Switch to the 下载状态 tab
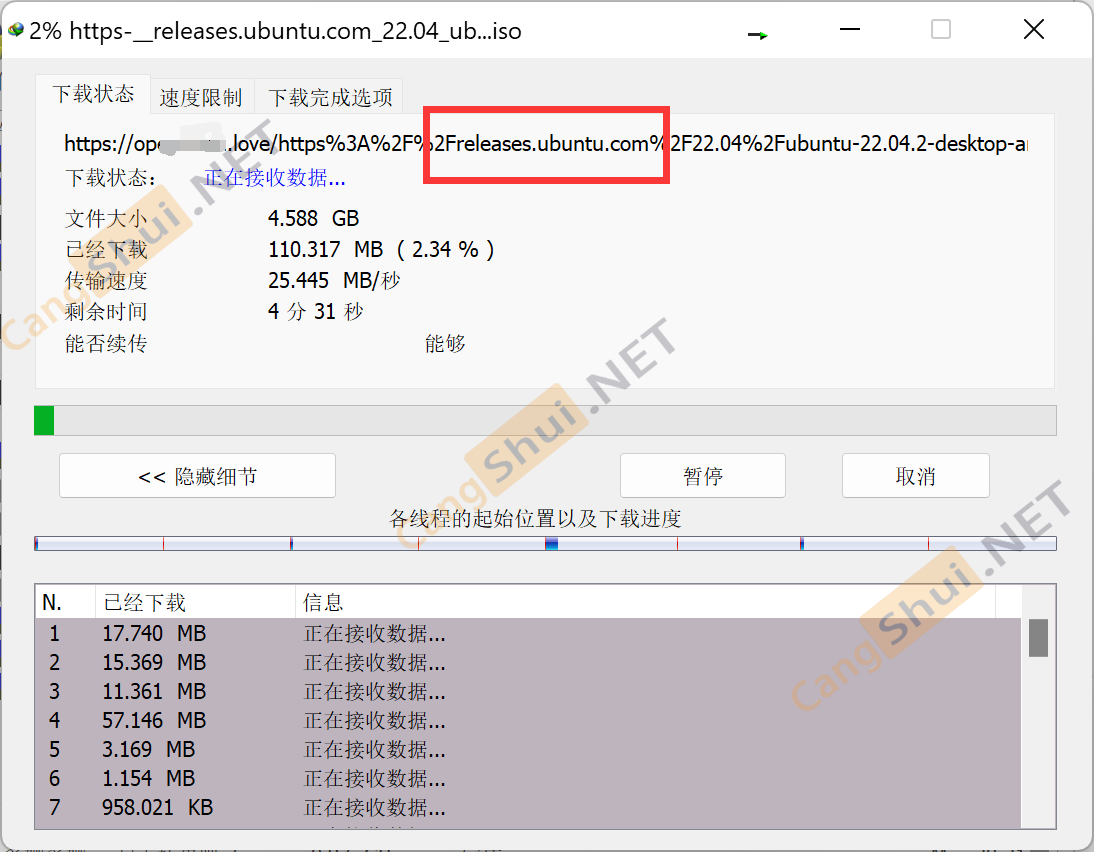Image resolution: width=1094 pixels, height=852 pixels. coord(93,95)
